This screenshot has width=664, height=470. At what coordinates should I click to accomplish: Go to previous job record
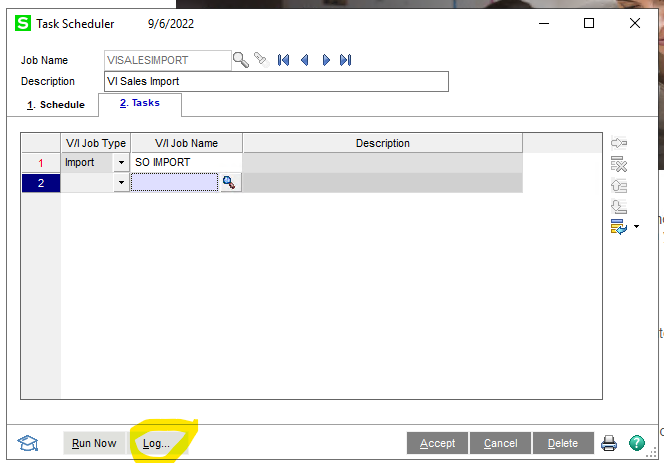(x=305, y=60)
